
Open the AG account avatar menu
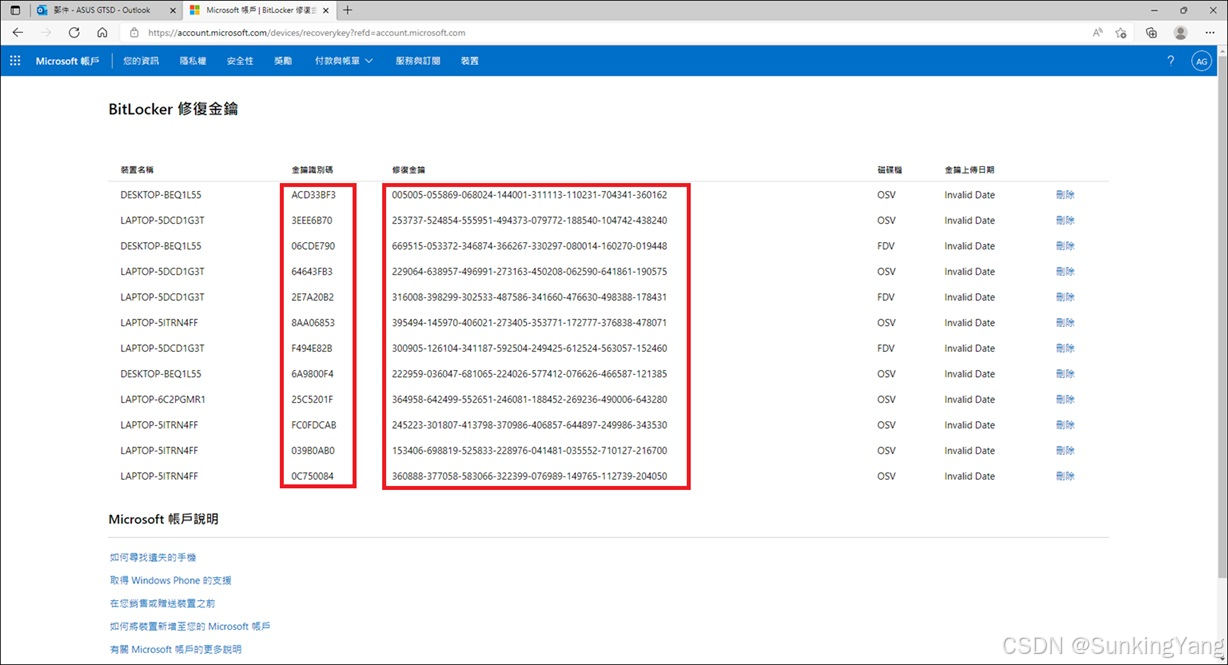point(1201,61)
